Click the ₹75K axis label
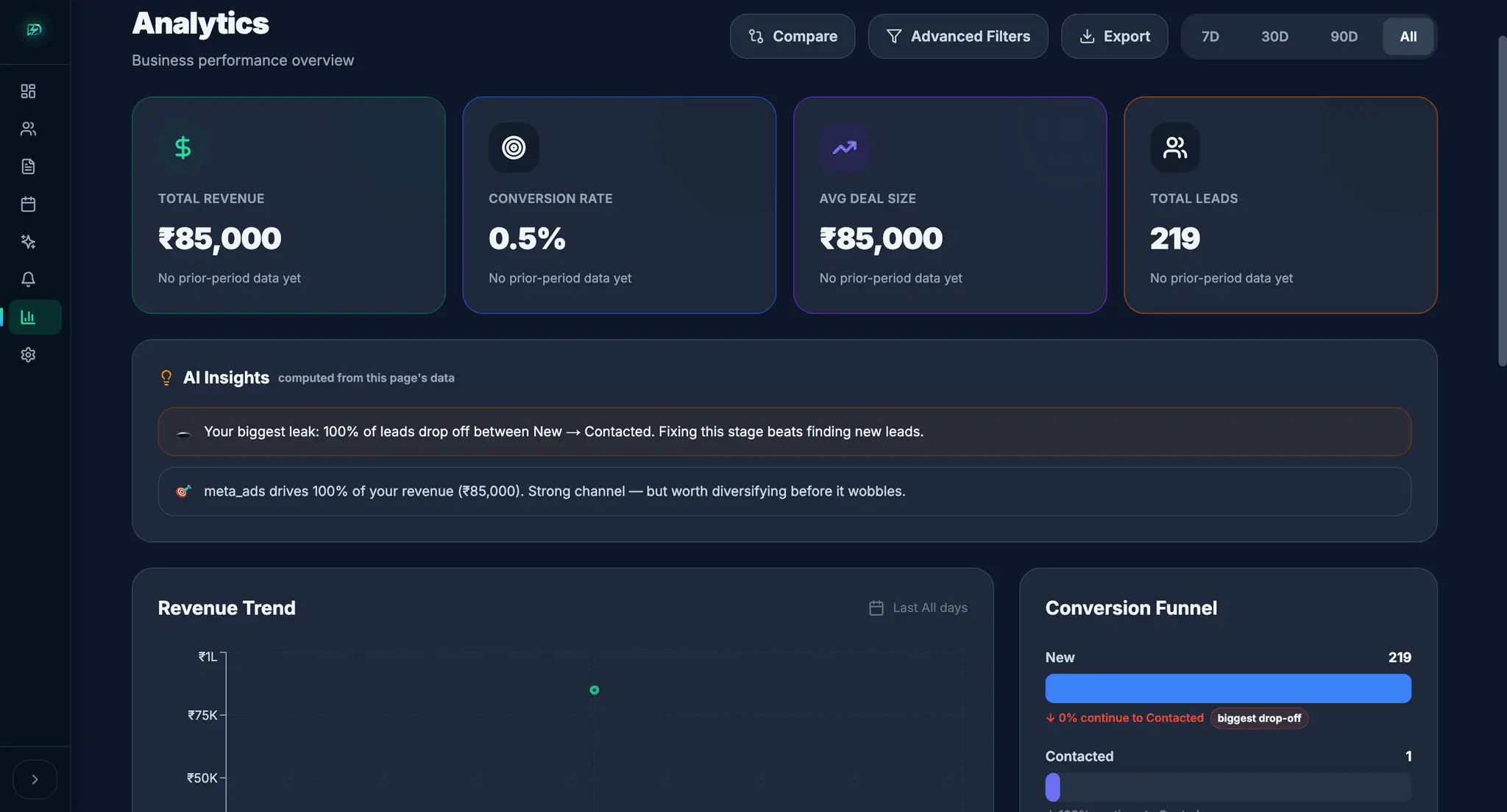Viewport: 1507px width, 812px height. 202,715
